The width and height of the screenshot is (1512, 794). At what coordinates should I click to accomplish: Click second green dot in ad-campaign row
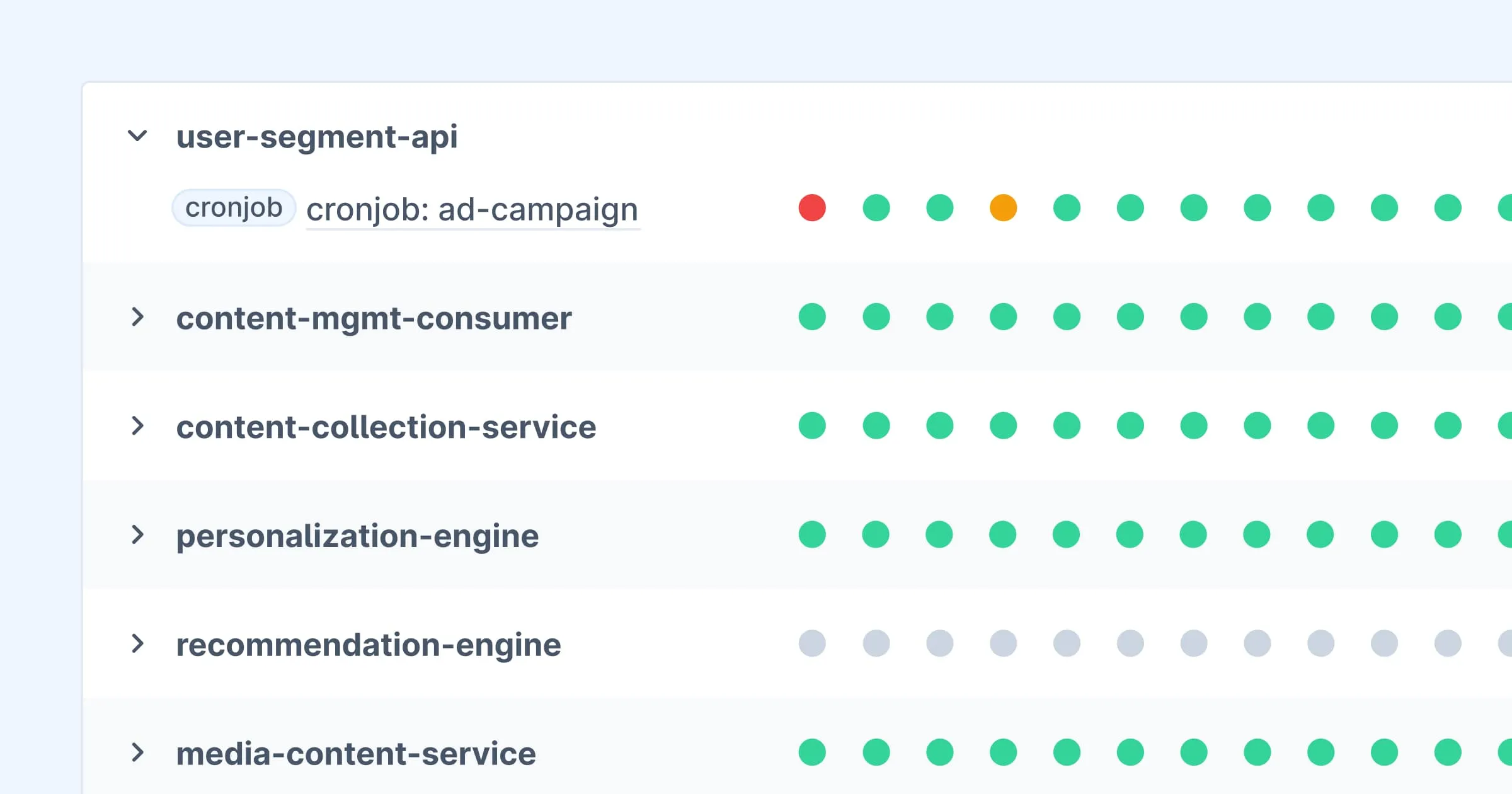pos(939,208)
